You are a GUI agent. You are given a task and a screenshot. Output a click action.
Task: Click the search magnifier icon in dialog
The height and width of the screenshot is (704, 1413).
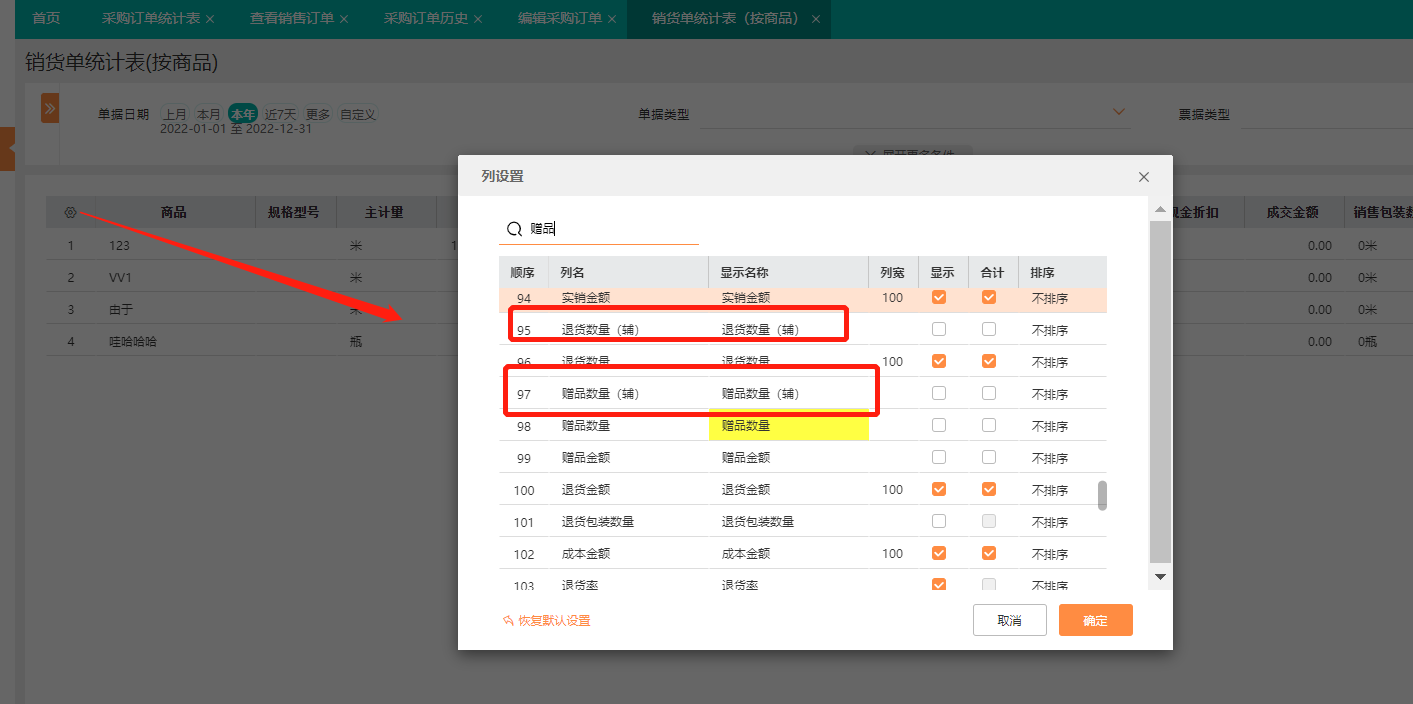[x=514, y=229]
